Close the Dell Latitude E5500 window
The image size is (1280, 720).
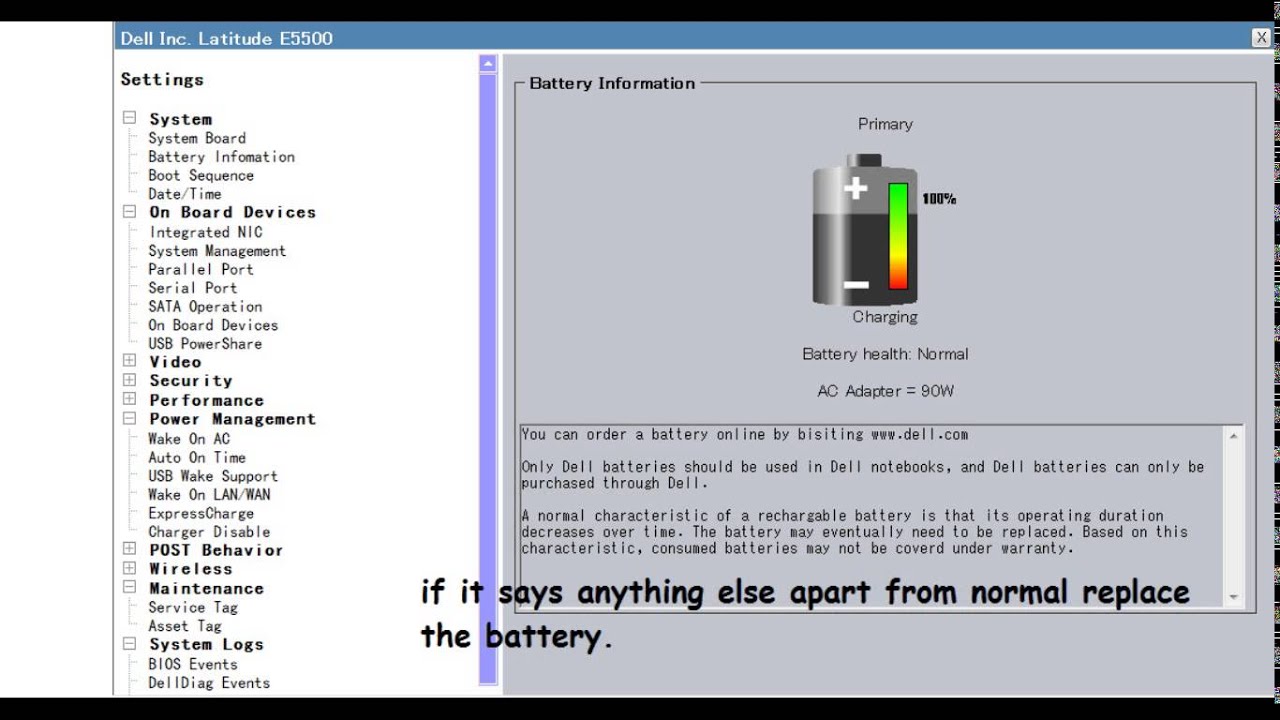1261,38
